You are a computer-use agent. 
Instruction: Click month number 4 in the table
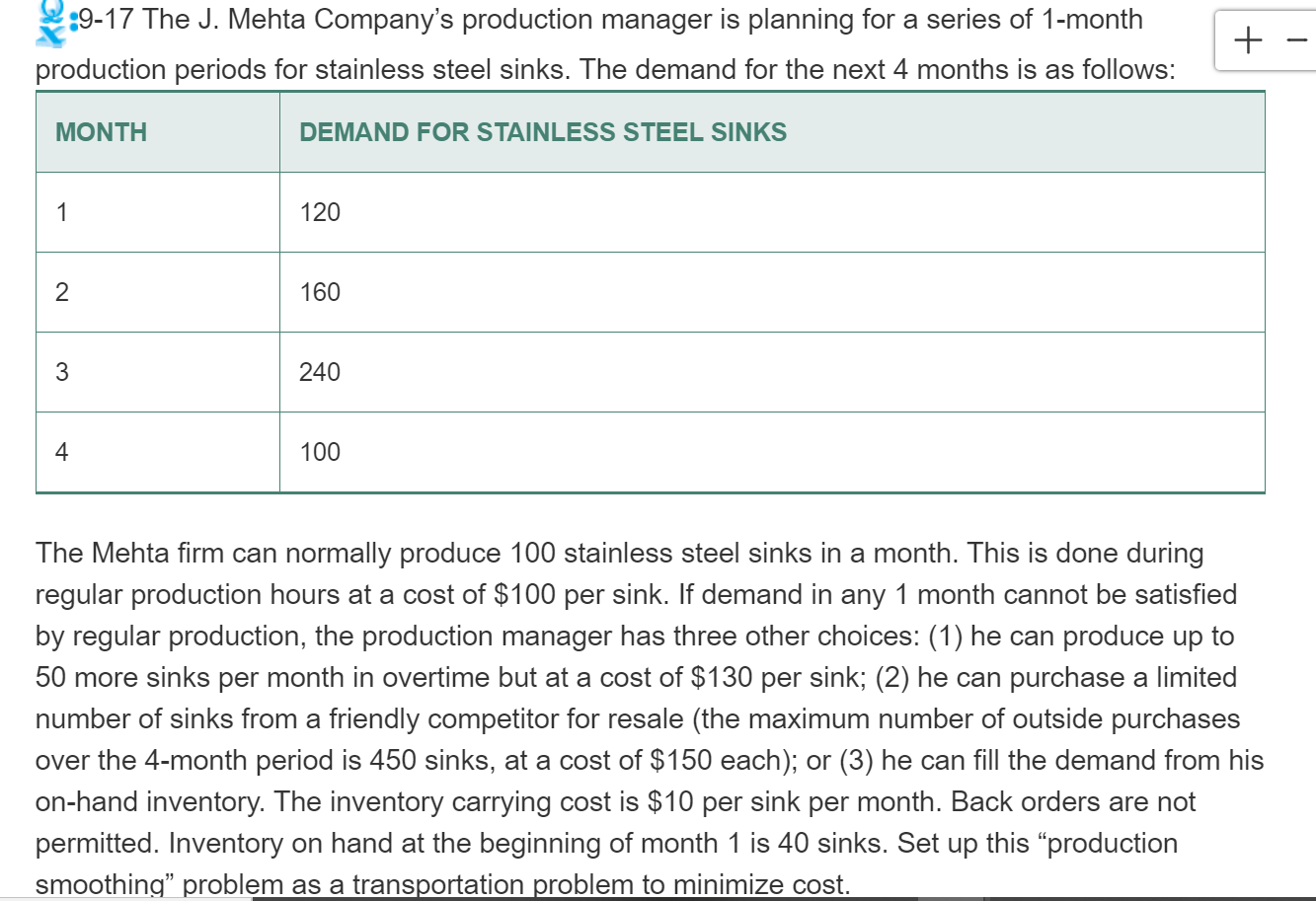[x=61, y=452]
